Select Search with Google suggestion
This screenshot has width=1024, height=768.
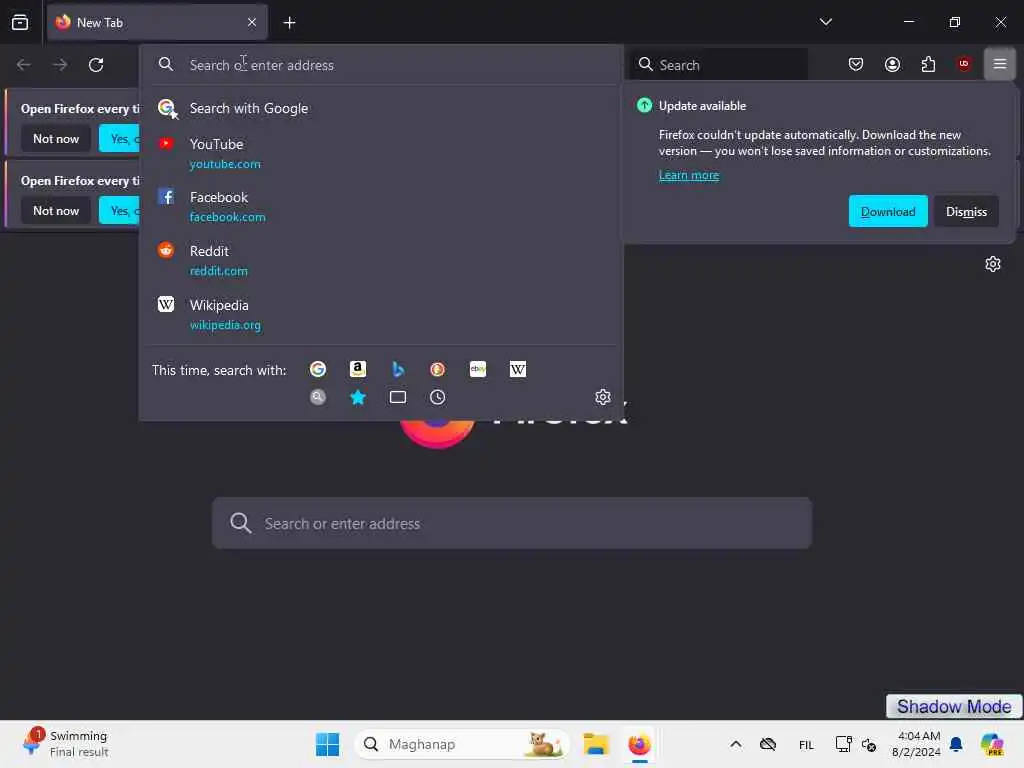pos(382,108)
